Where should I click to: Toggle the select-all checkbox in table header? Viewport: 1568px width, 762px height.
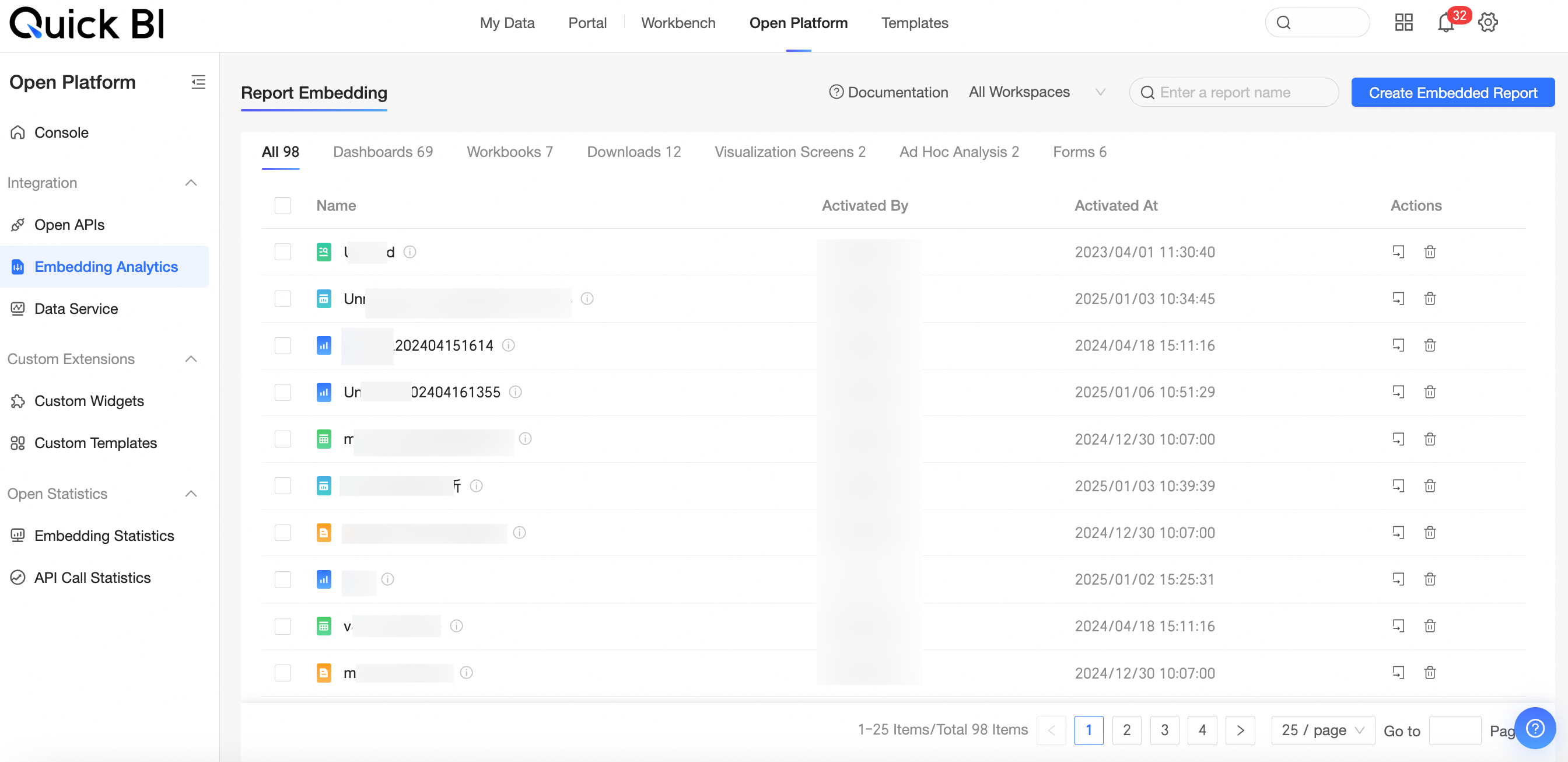pyautogui.click(x=282, y=206)
